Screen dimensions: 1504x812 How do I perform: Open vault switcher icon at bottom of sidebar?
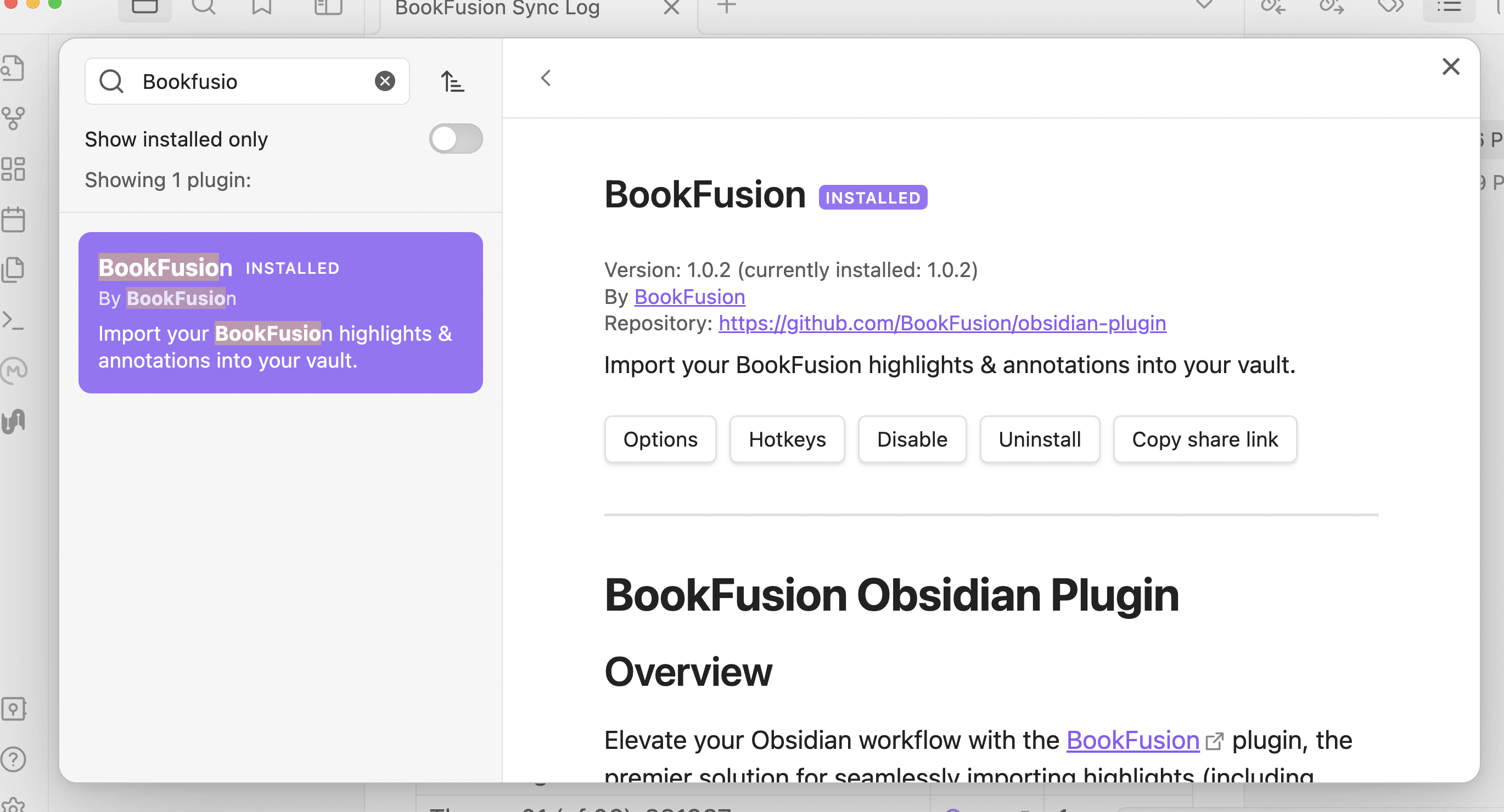tap(14, 709)
